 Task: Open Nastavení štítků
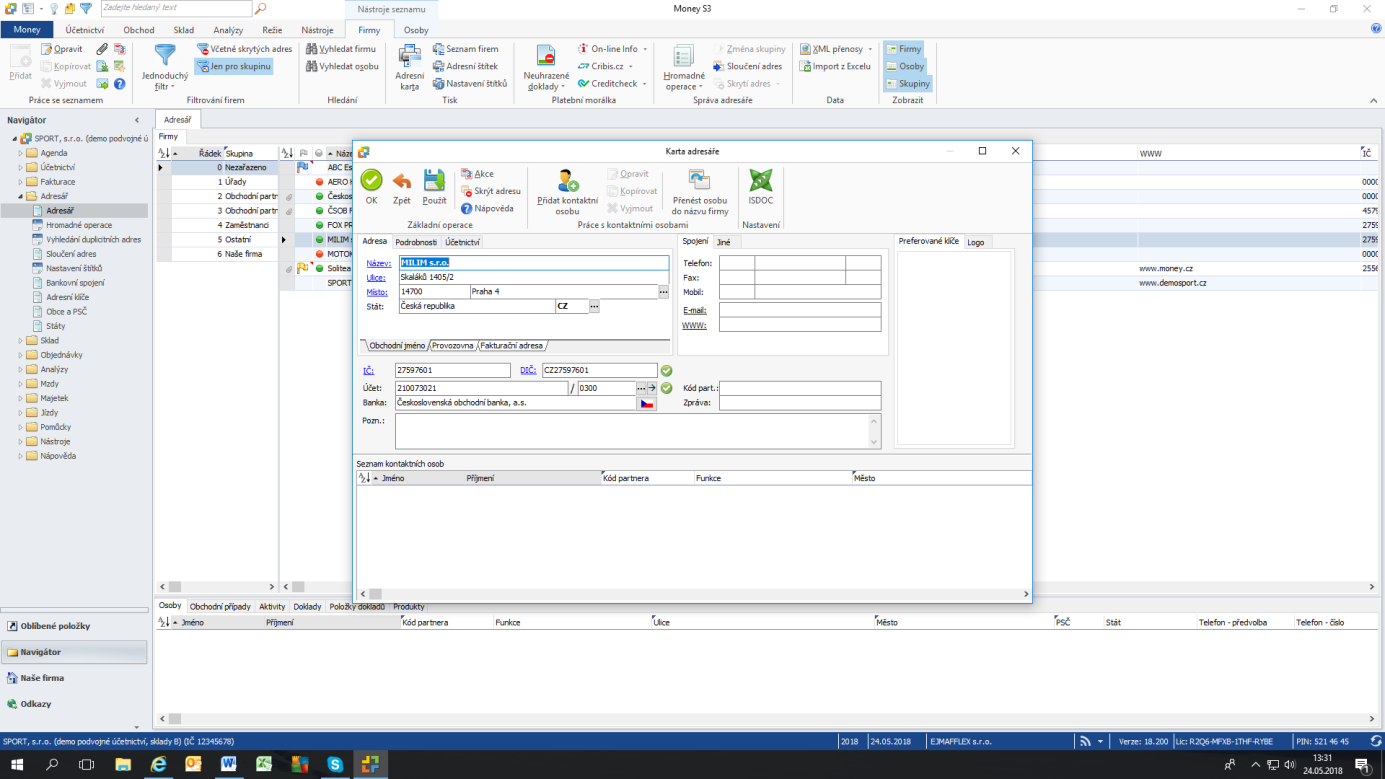coord(470,84)
